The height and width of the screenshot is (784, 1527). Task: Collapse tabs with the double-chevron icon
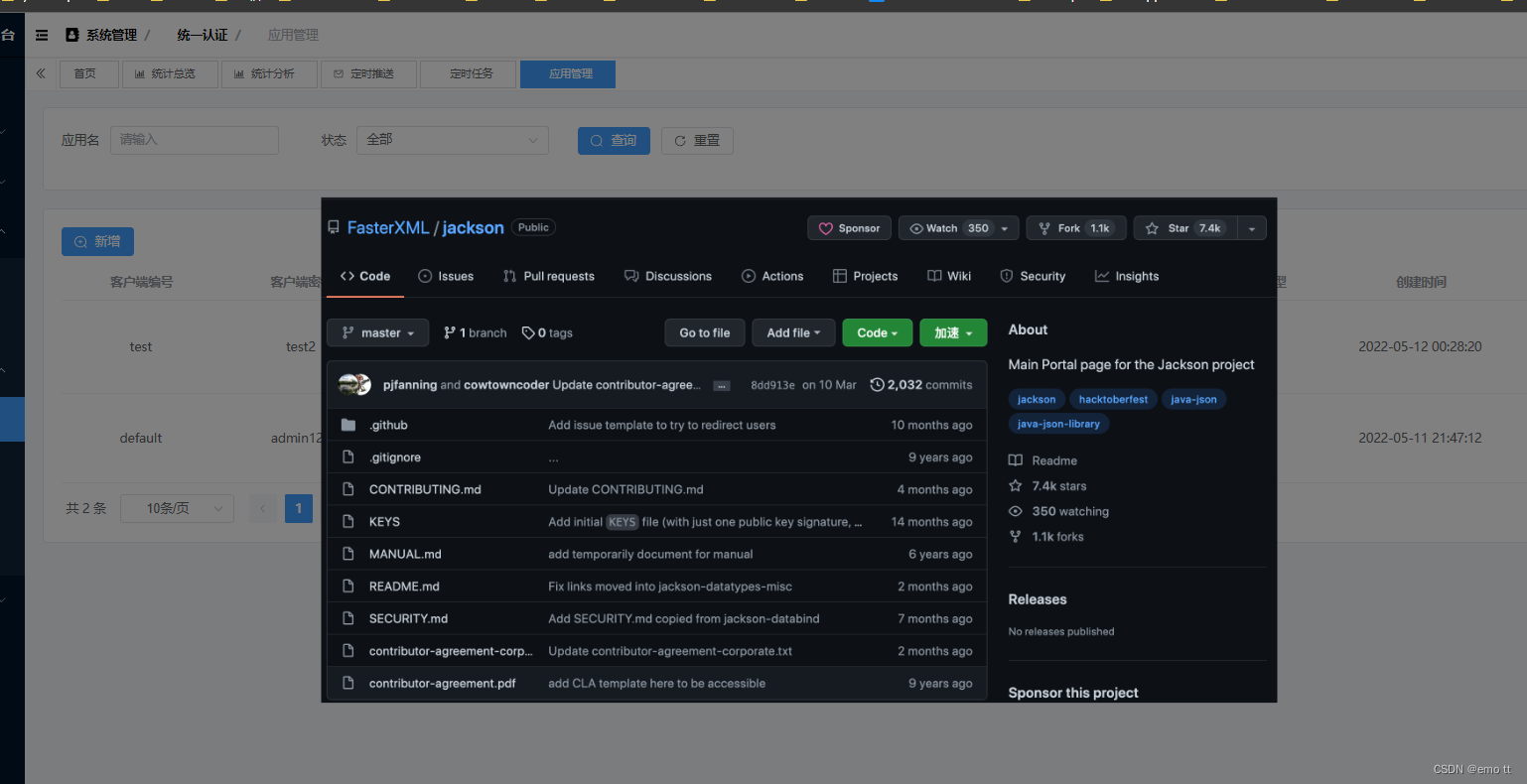tap(41, 73)
